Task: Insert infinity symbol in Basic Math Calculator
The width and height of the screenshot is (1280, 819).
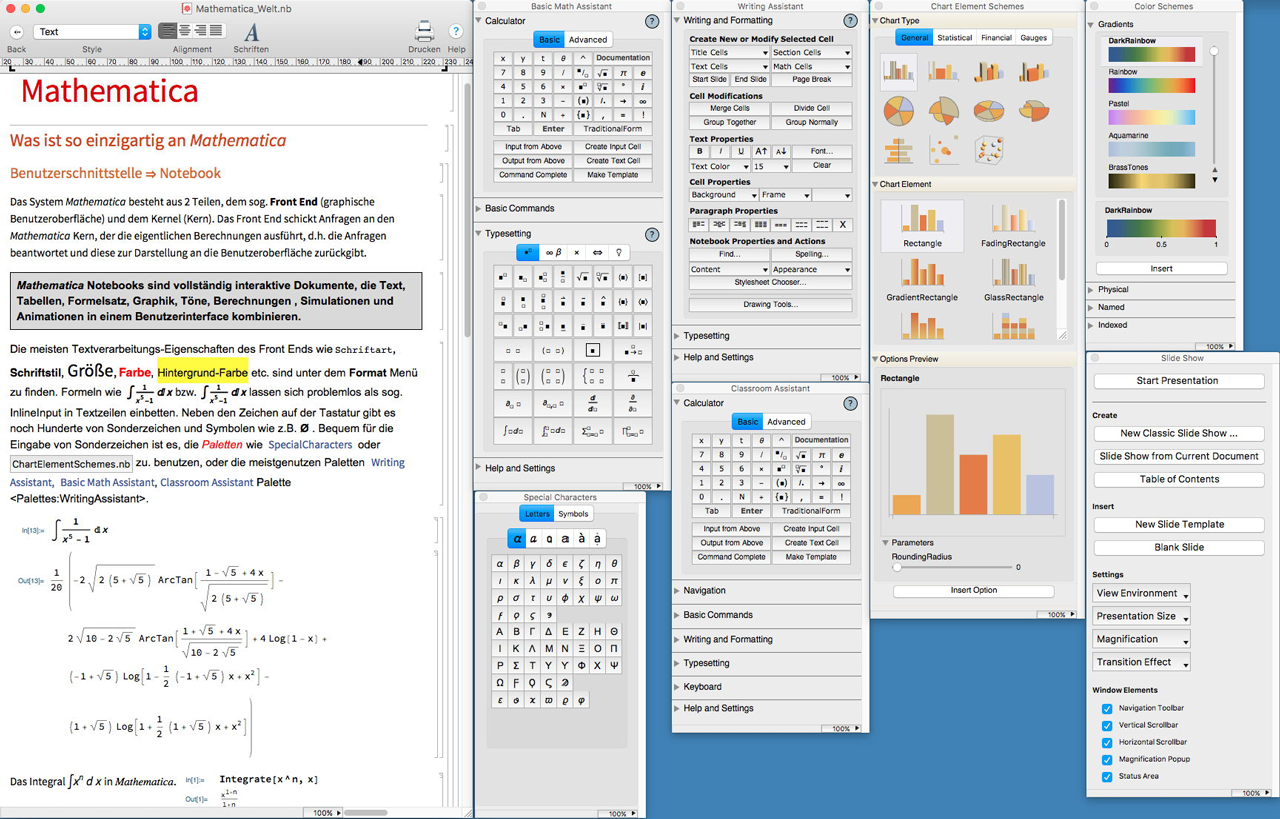Action: [643, 101]
